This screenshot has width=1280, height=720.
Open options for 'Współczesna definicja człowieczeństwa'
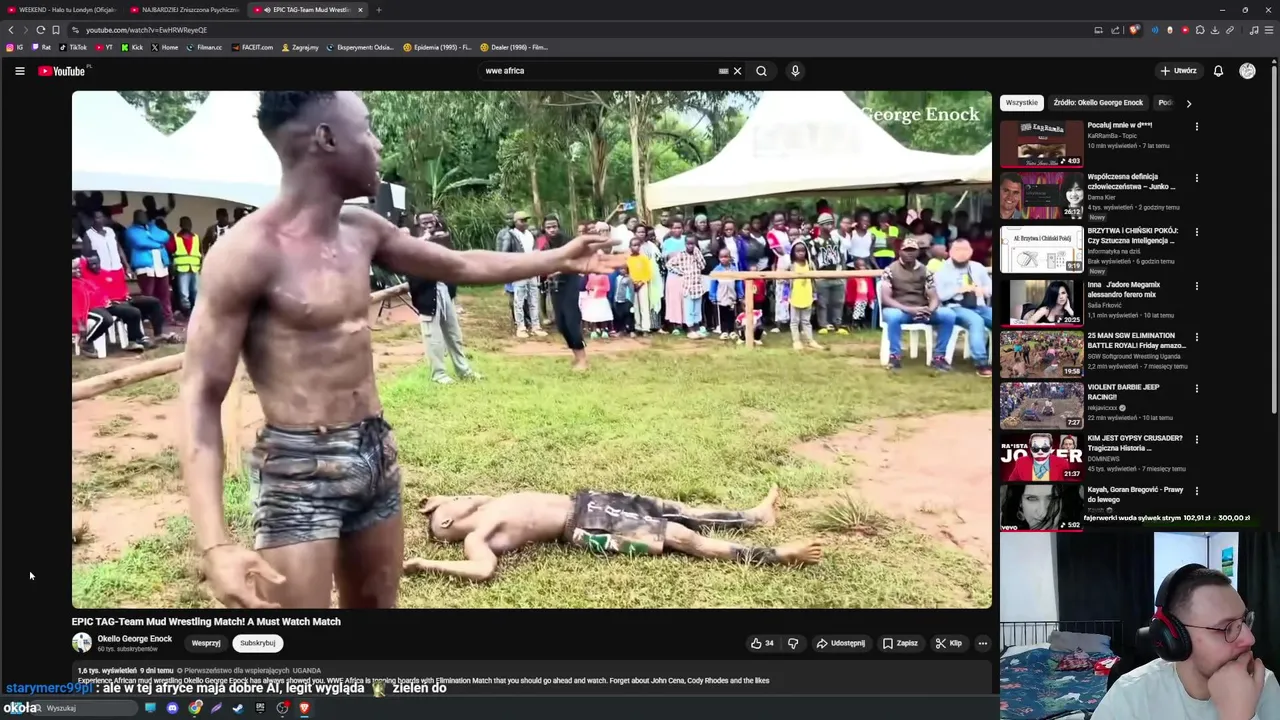1196,178
